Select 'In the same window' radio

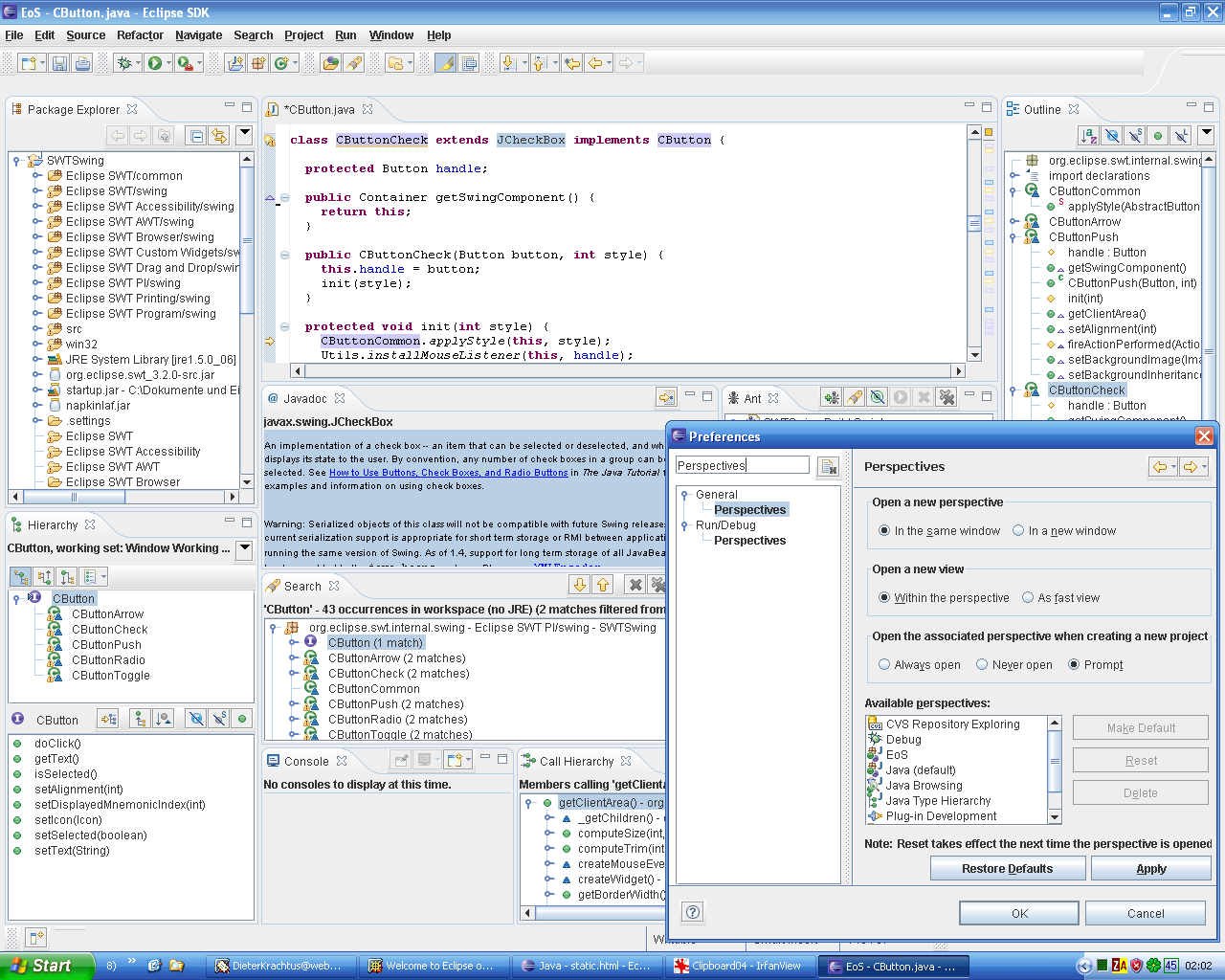939,531
